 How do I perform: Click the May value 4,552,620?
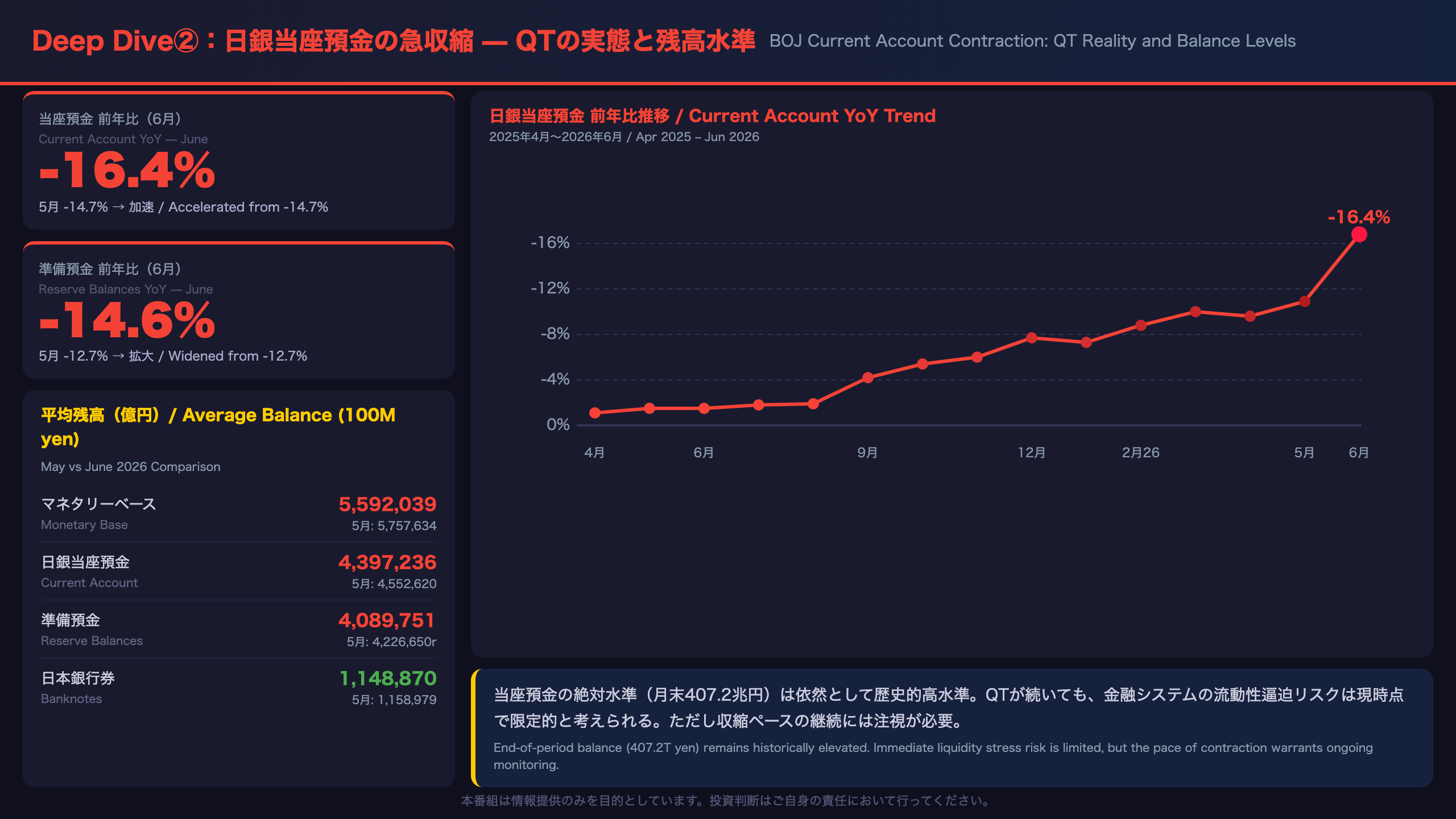[x=394, y=584]
